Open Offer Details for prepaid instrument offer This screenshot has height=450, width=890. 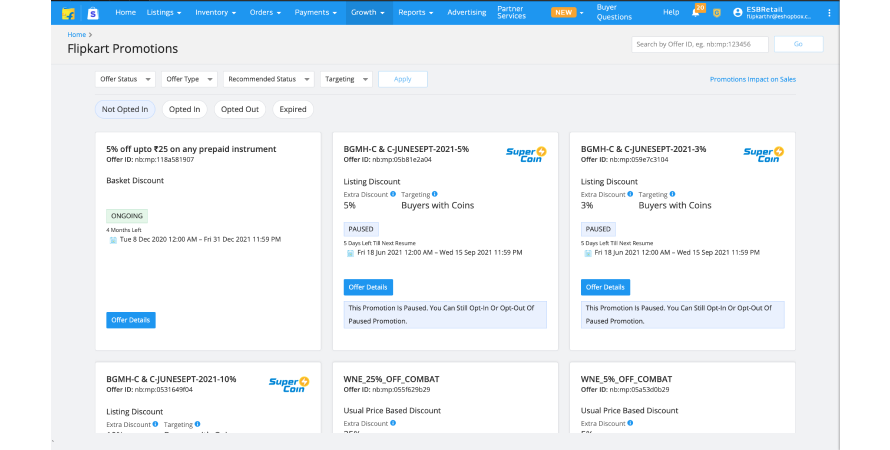(x=131, y=320)
